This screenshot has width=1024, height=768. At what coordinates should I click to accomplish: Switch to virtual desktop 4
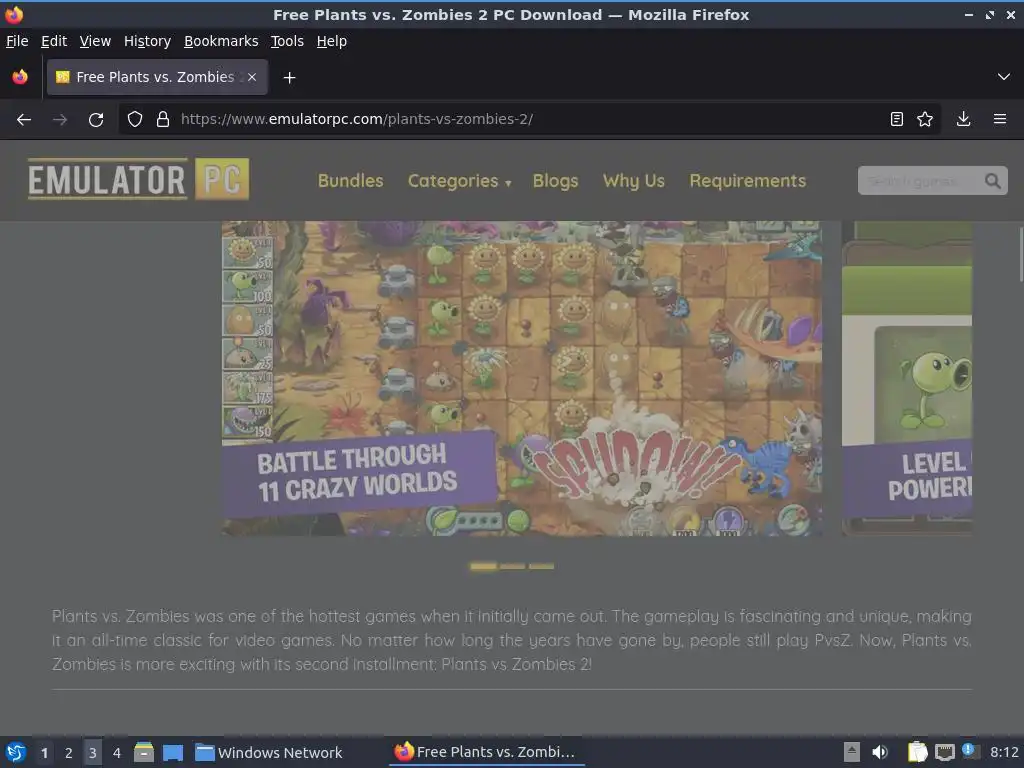pyautogui.click(x=117, y=753)
